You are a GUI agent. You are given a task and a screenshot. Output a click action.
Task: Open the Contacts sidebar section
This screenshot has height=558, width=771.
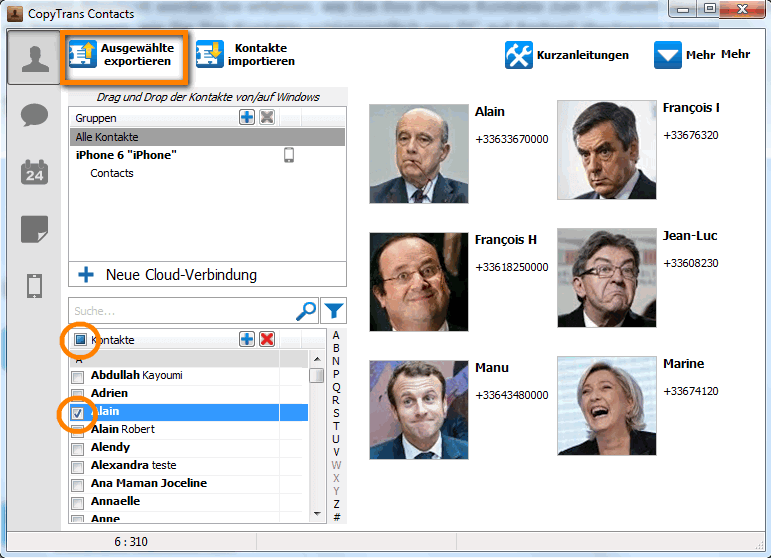[x=34, y=58]
